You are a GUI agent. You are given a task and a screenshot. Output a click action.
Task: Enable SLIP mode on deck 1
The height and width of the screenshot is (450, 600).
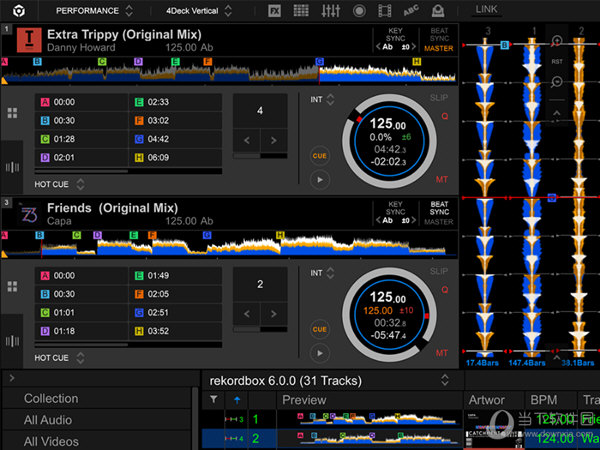tap(439, 98)
